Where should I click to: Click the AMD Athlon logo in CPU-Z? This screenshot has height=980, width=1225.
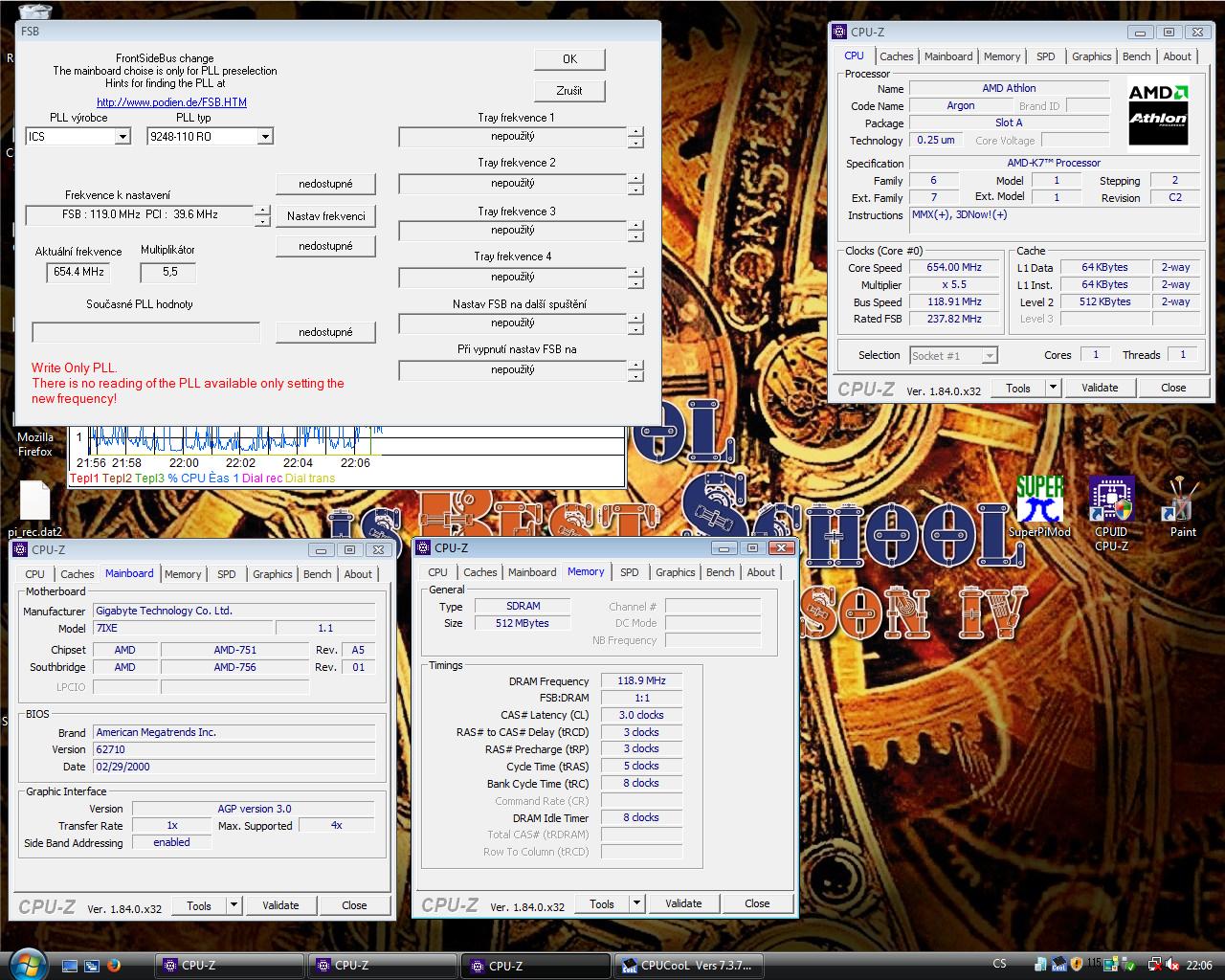(x=1158, y=114)
